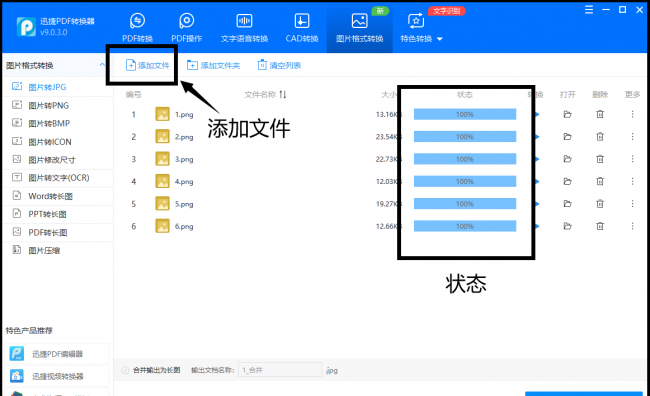
Task: Sort by 文件名称 using sort arrows
Action: click(283, 95)
